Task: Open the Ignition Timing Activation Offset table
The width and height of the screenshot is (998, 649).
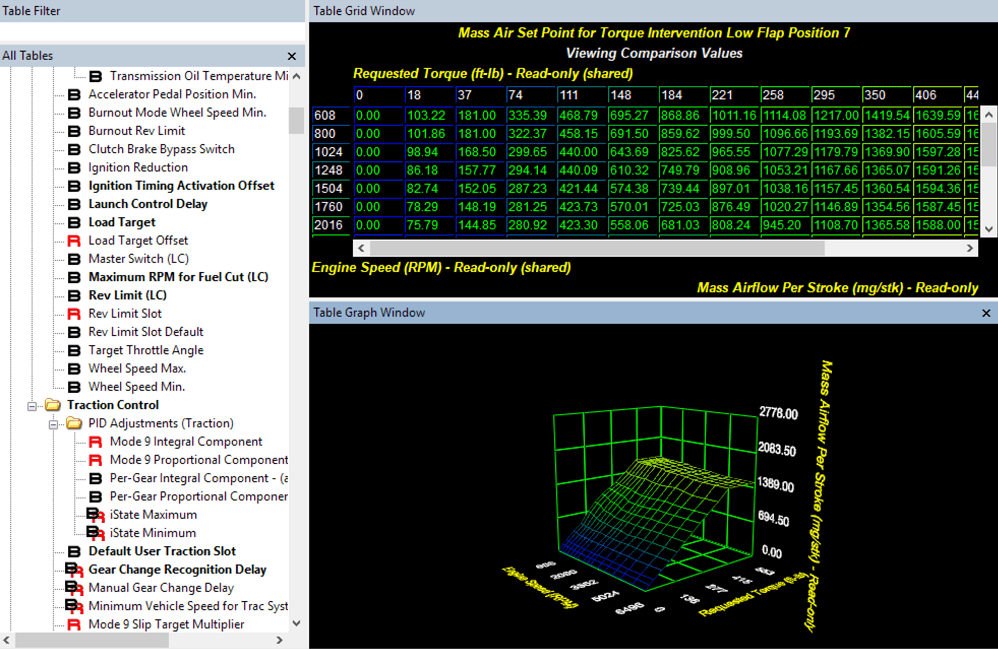Action: [x=180, y=186]
